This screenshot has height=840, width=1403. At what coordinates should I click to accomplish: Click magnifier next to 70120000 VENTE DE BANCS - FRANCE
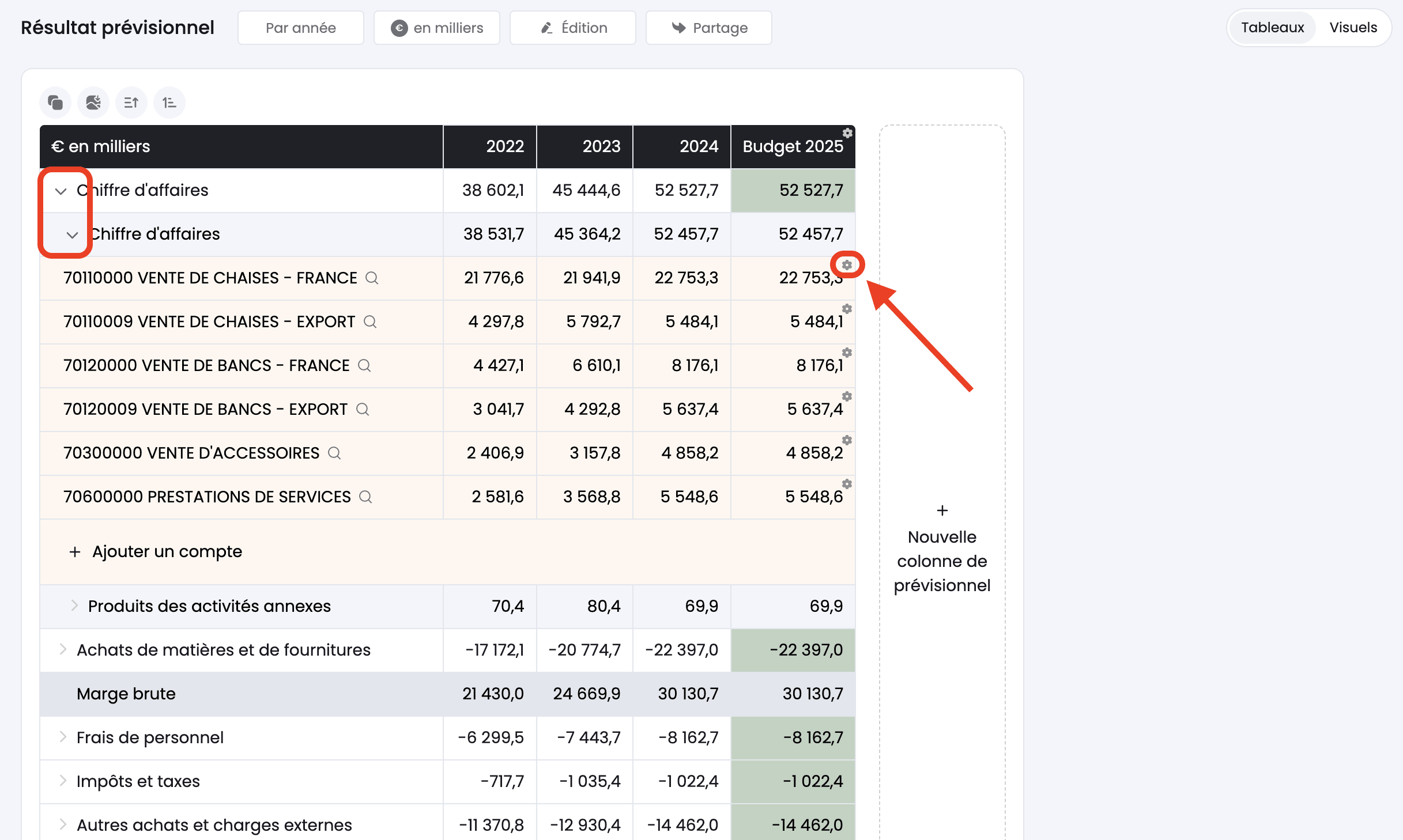coord(364,366)
